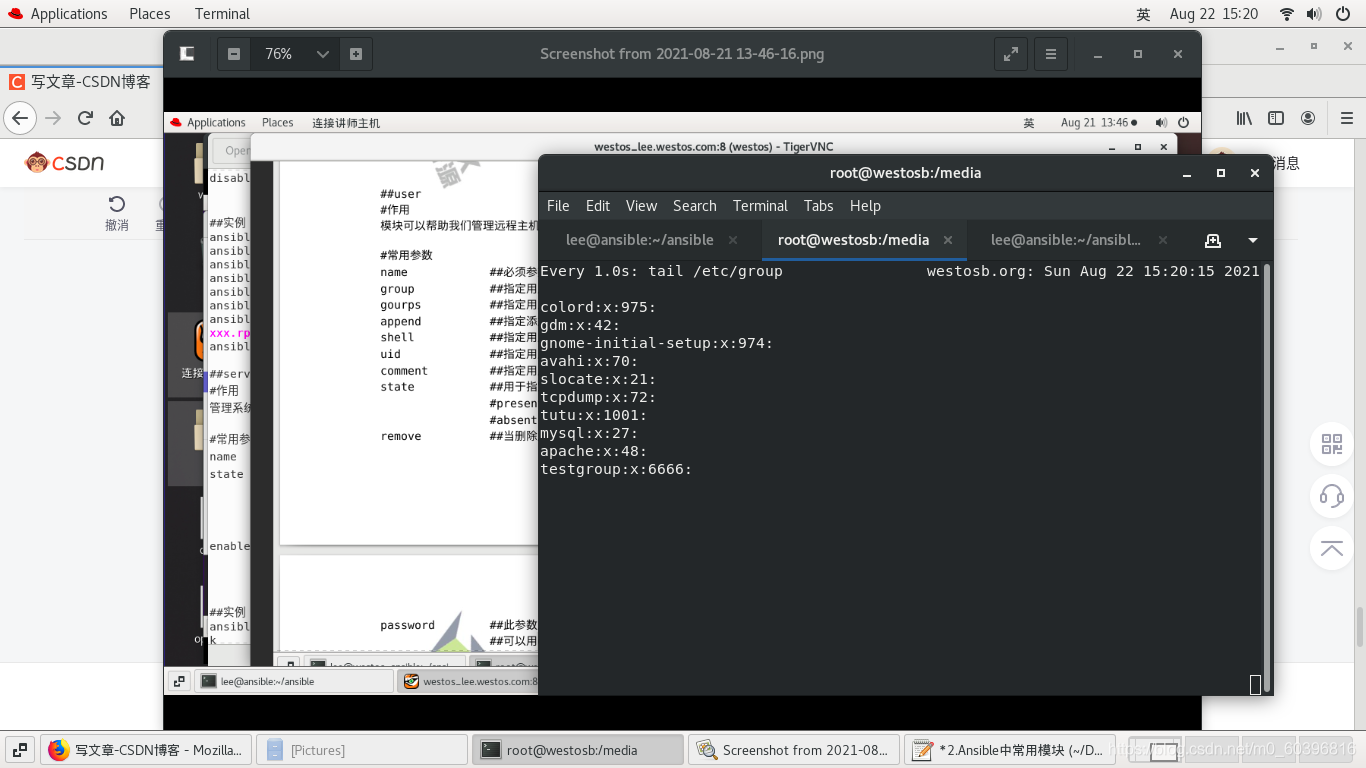Screen dimensions: 1366x768
Task: Click the Every 1.0s: tail /etc/group header
Action: pos(661,271)
